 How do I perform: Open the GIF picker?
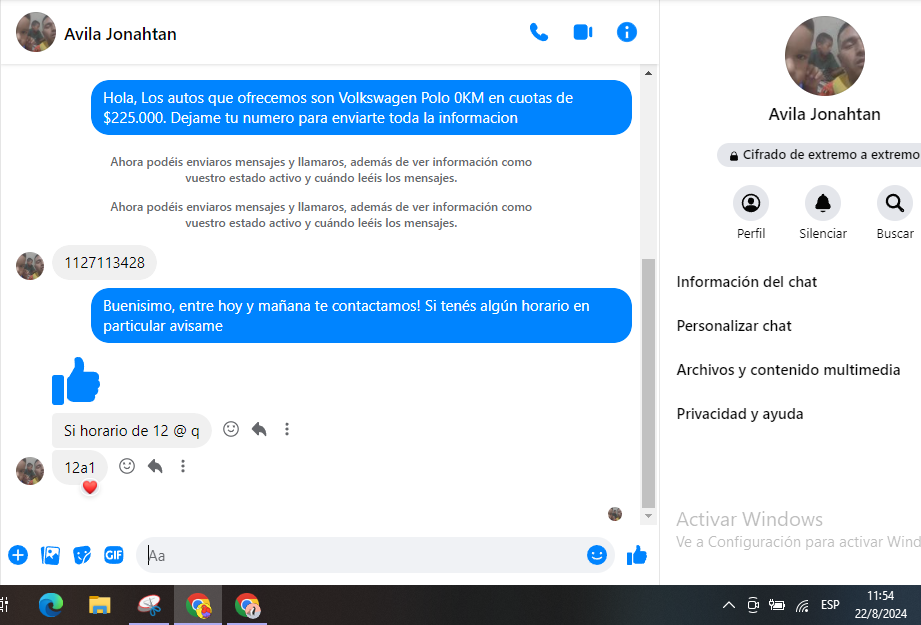[114, 555]
